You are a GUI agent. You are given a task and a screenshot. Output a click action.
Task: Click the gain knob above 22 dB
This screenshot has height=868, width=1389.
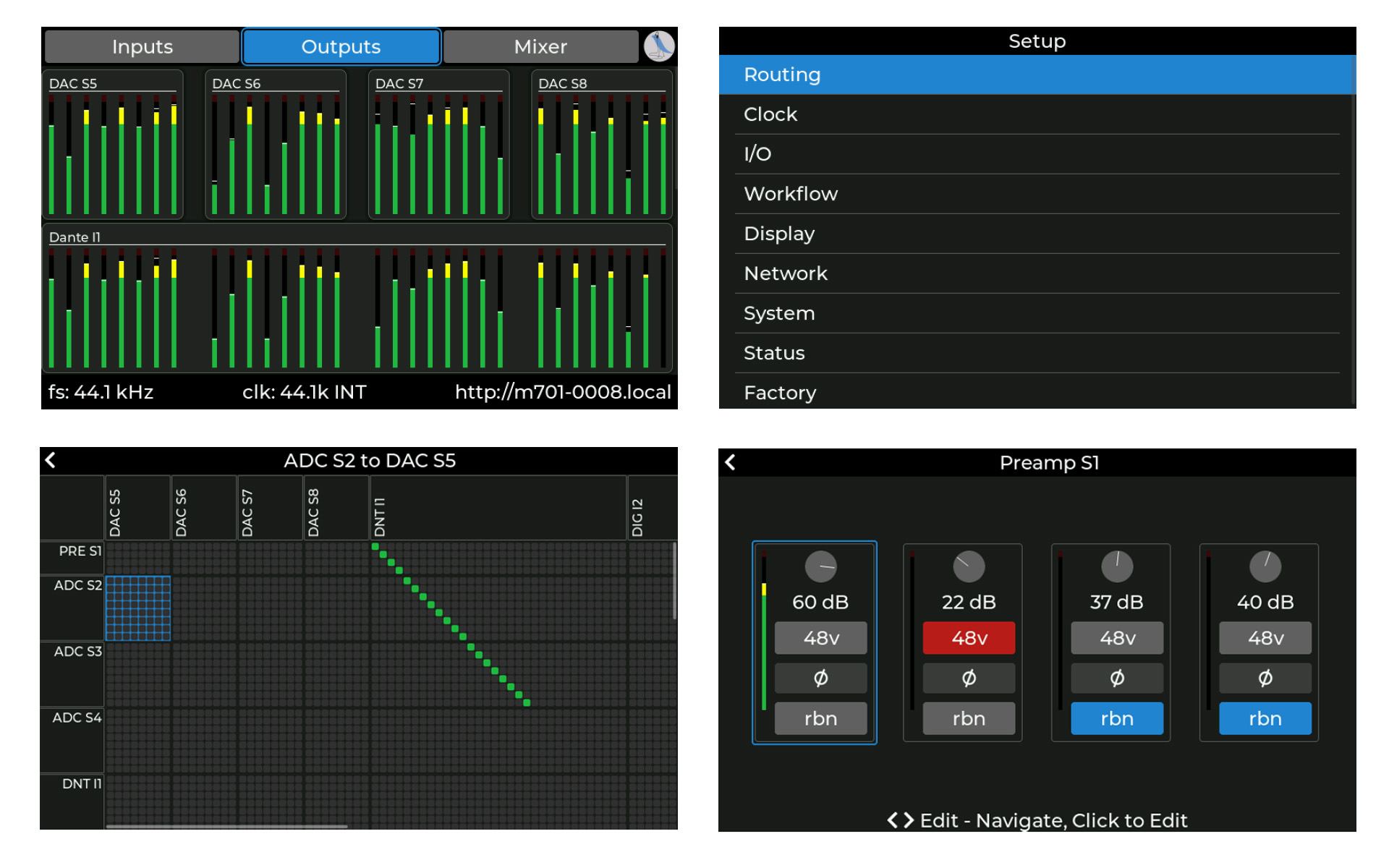pos(969,566)
